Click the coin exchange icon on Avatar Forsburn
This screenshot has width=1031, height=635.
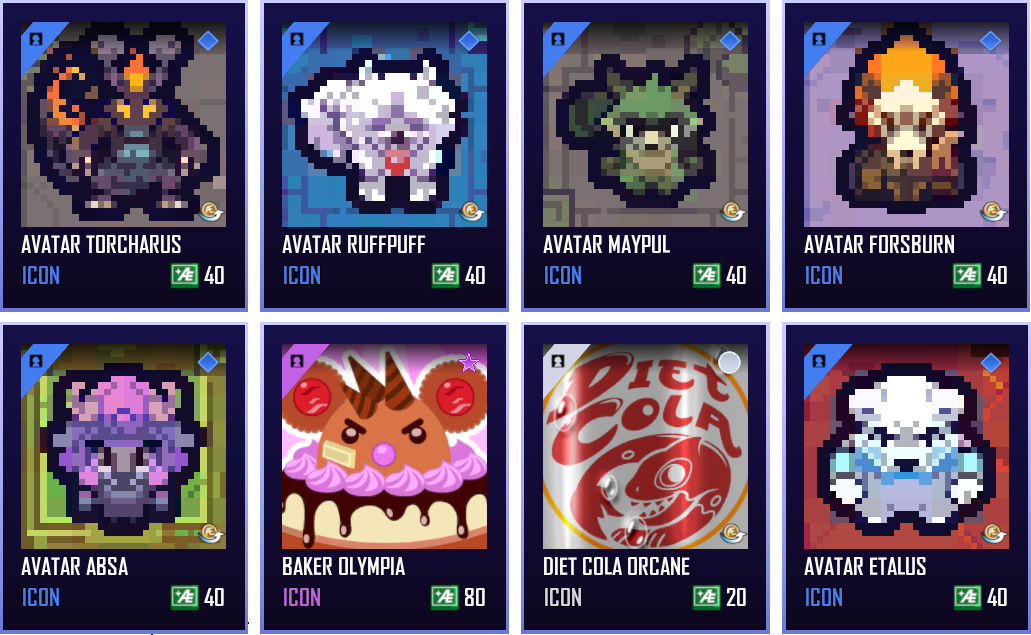(994, 212)
